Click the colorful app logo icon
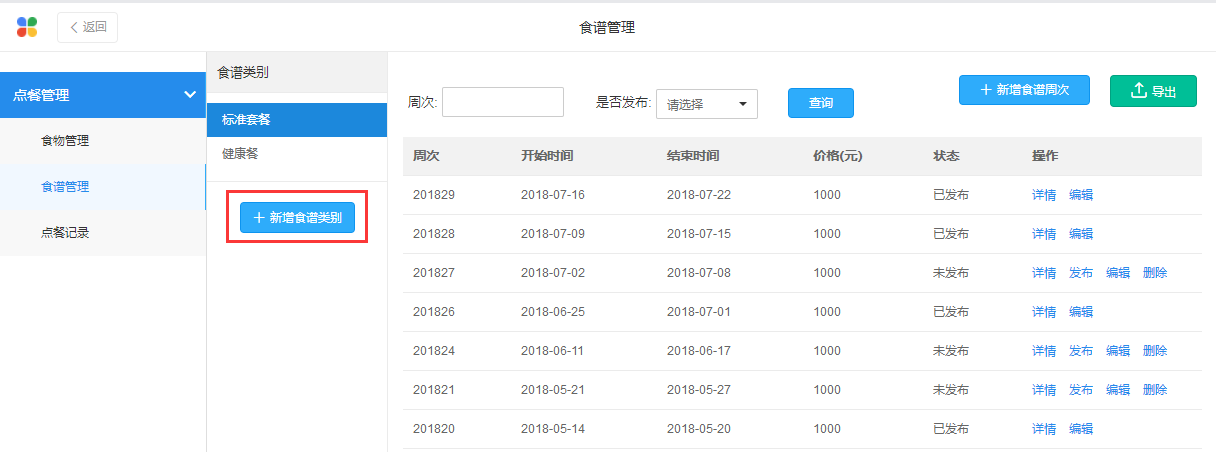 [27, 27]
